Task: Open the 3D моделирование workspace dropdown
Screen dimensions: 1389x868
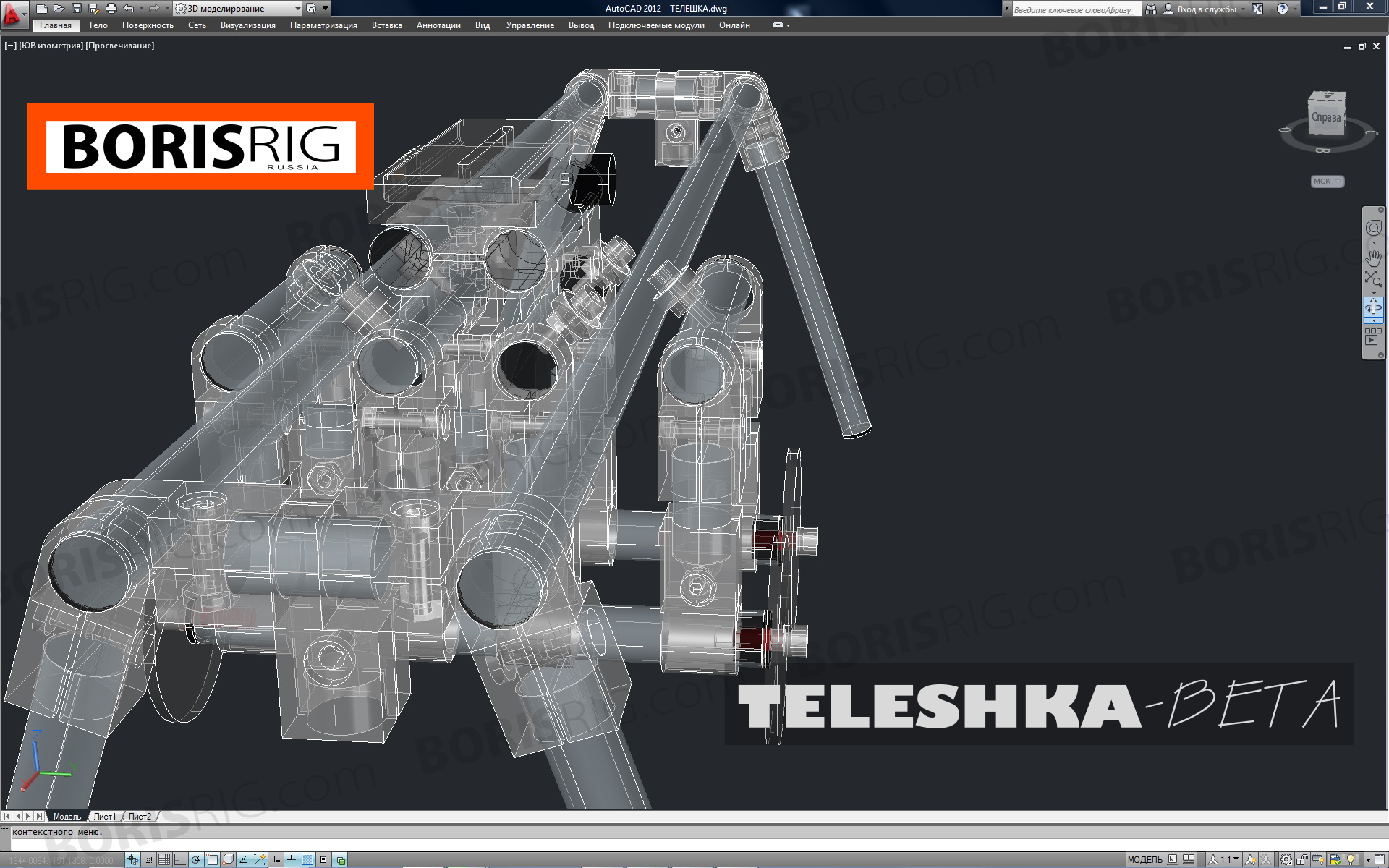Action: 238,9
